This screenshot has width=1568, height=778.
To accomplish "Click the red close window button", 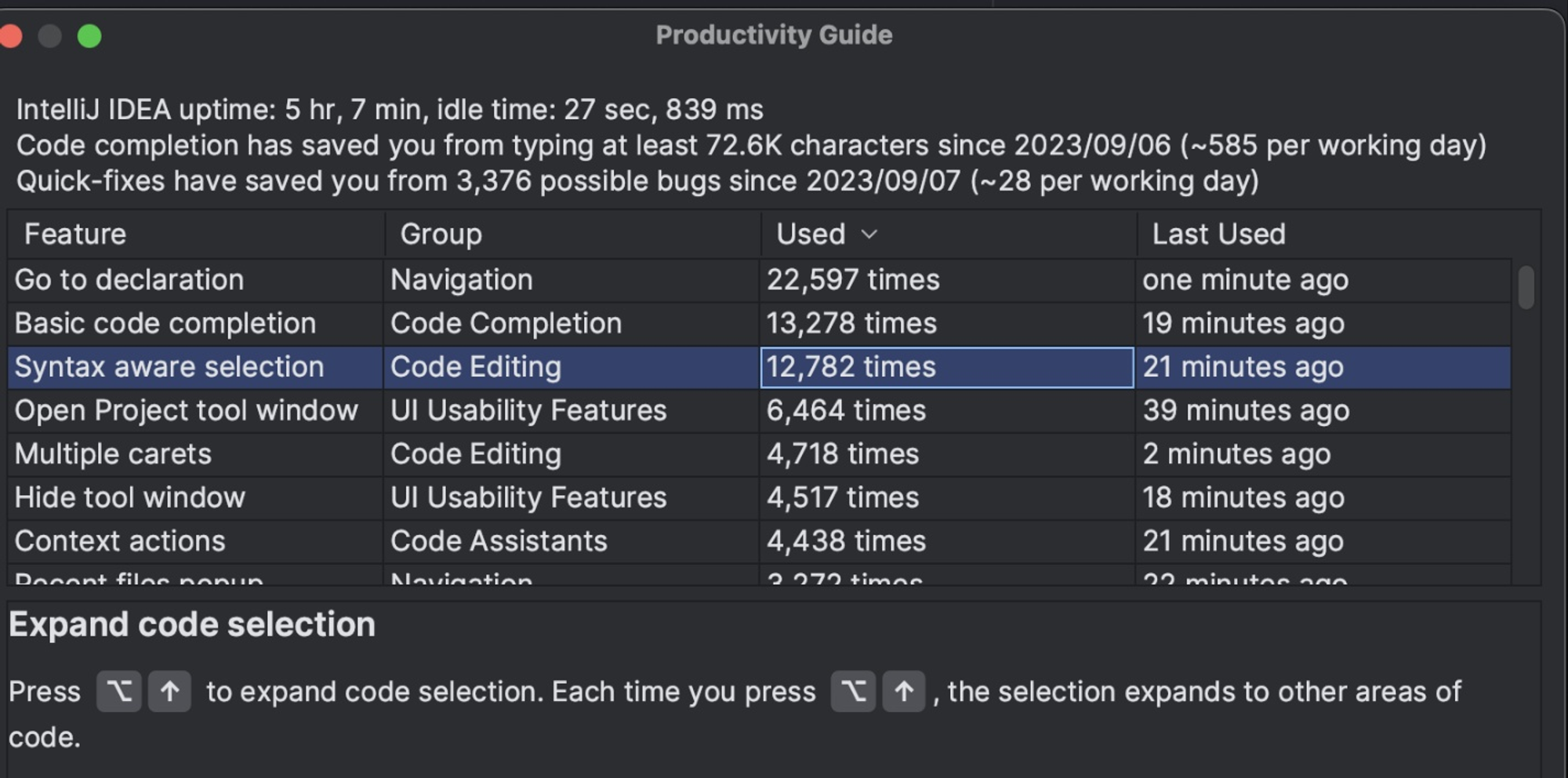I will [11, 36].
